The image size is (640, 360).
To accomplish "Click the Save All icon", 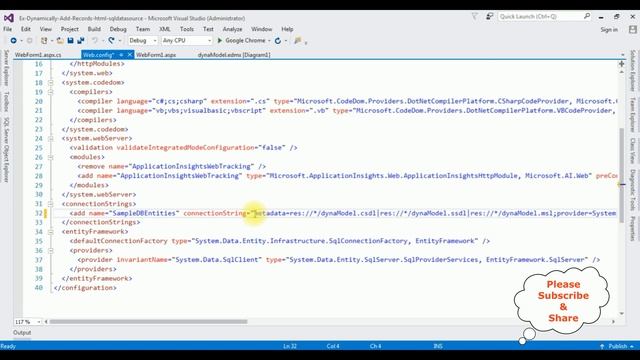I will click(x=81, y=40).
